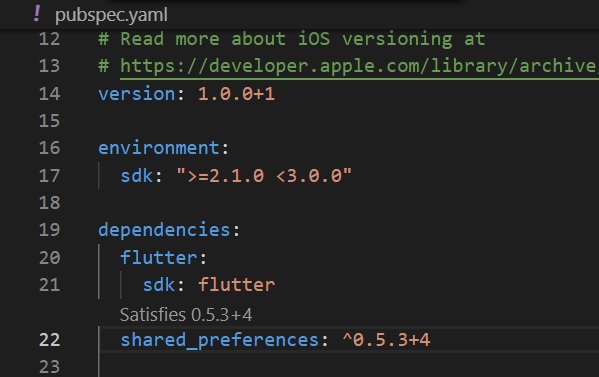Viewport: 599px width, 377px height.
Task: Click the 'flutter' value after sdk on line 21
Action: [236, 285]
